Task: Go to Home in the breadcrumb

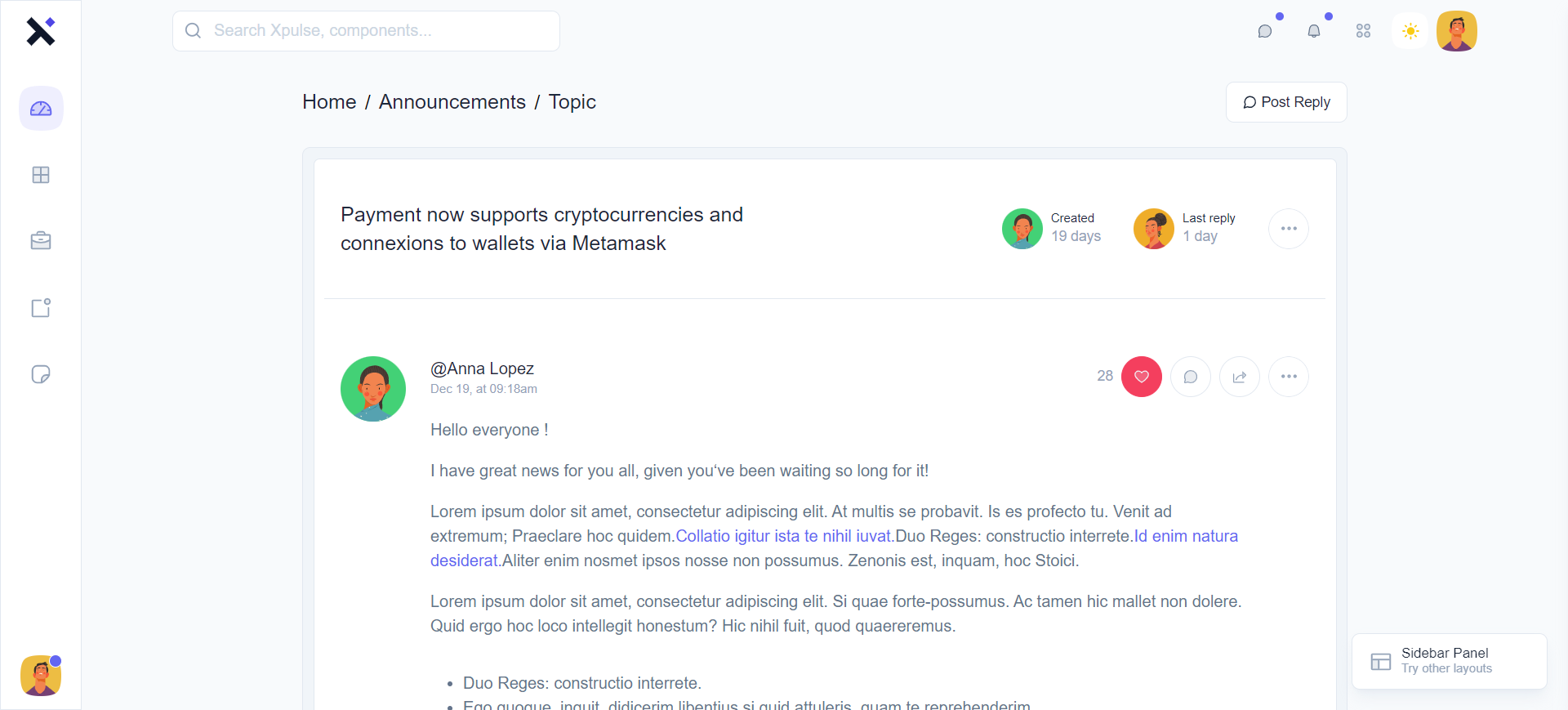Action: (329, 102)
